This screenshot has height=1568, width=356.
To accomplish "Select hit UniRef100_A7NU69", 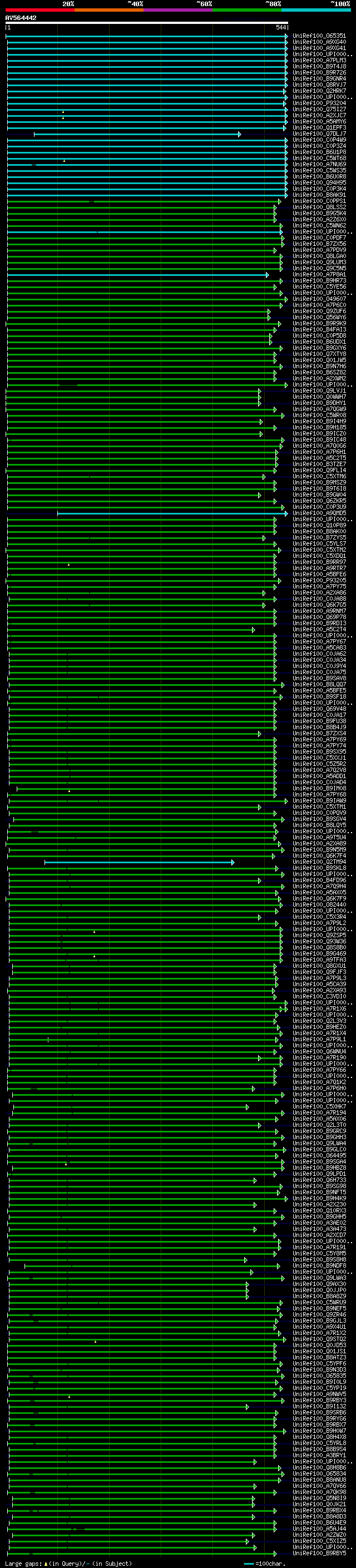I will [319, 164].
